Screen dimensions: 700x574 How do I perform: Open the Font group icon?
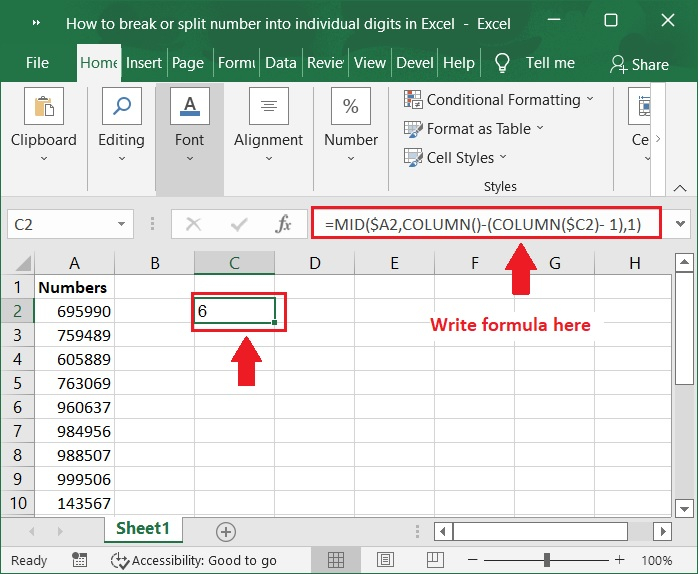(189, 107)
